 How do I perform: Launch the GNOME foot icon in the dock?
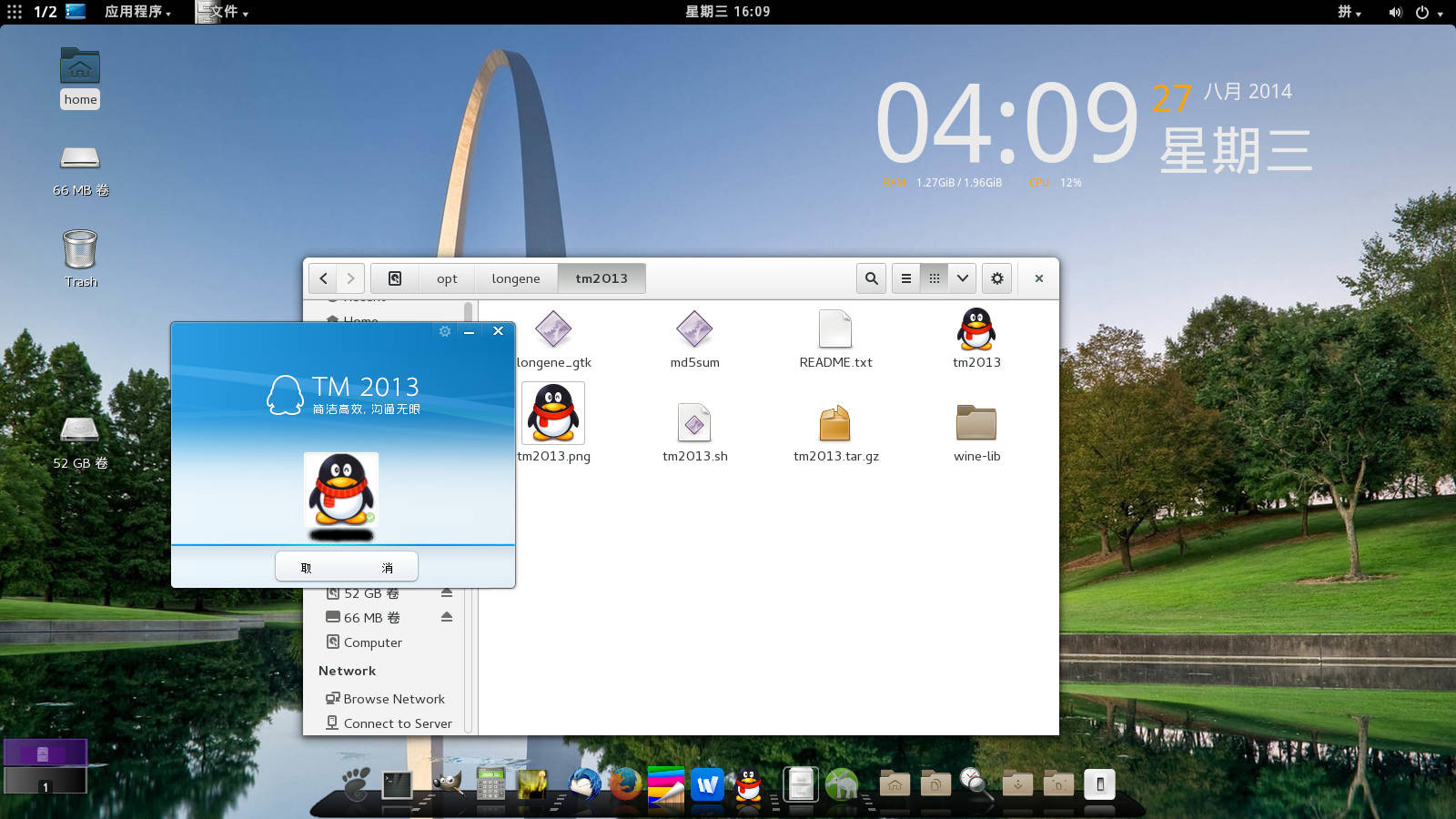pyautogui.click(x=356, y=784)
